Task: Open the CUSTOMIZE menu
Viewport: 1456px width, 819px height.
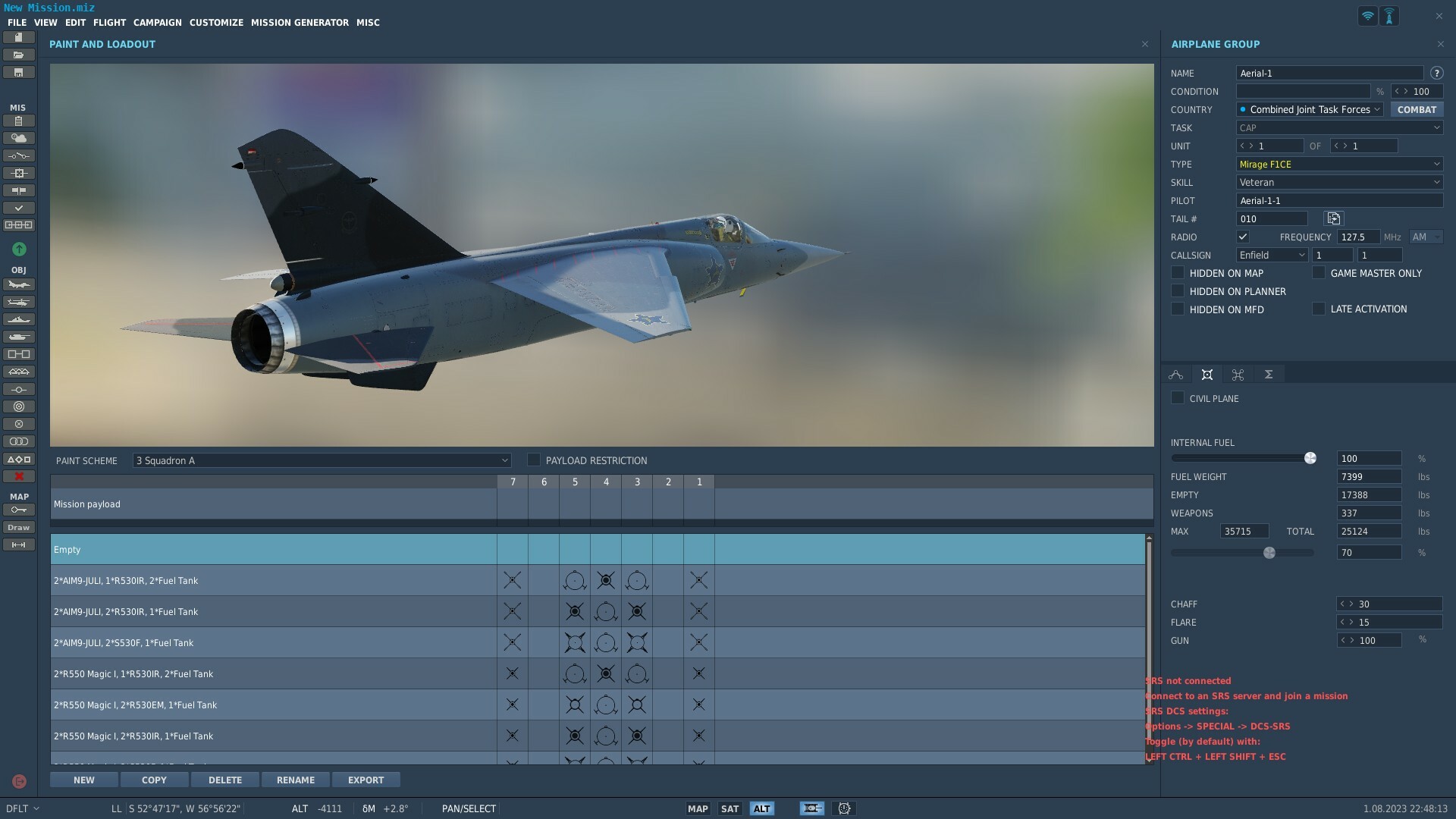Action: point(216,23)
